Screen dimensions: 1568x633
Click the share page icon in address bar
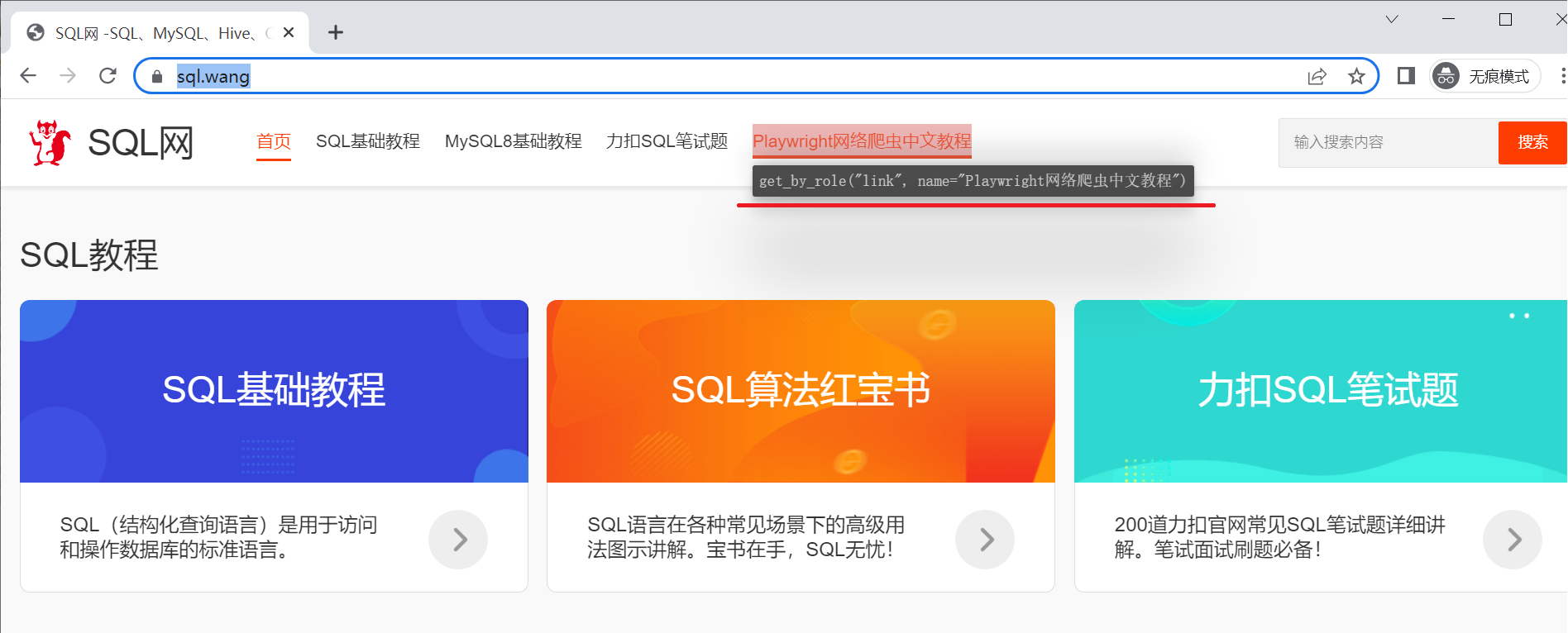[x=1317, y=77]
